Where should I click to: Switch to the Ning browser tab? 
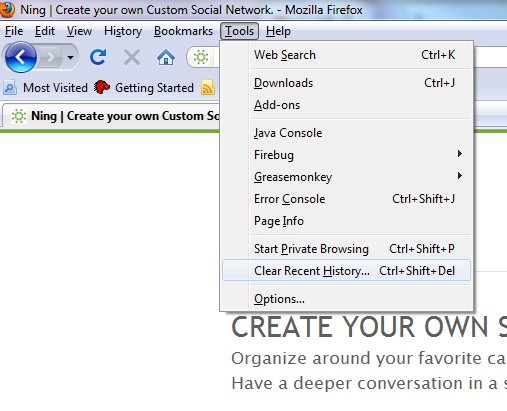point(112,116)
